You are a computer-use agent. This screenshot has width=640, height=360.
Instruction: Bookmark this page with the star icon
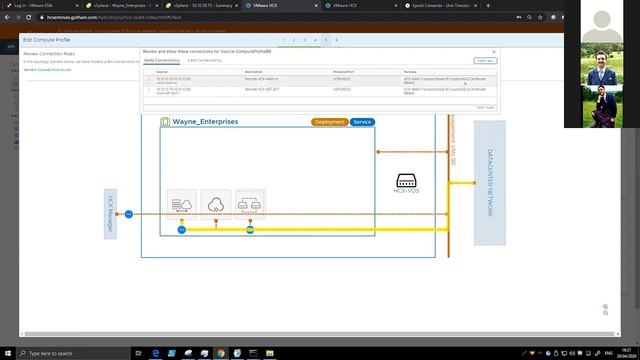click(x=540, y=17)
